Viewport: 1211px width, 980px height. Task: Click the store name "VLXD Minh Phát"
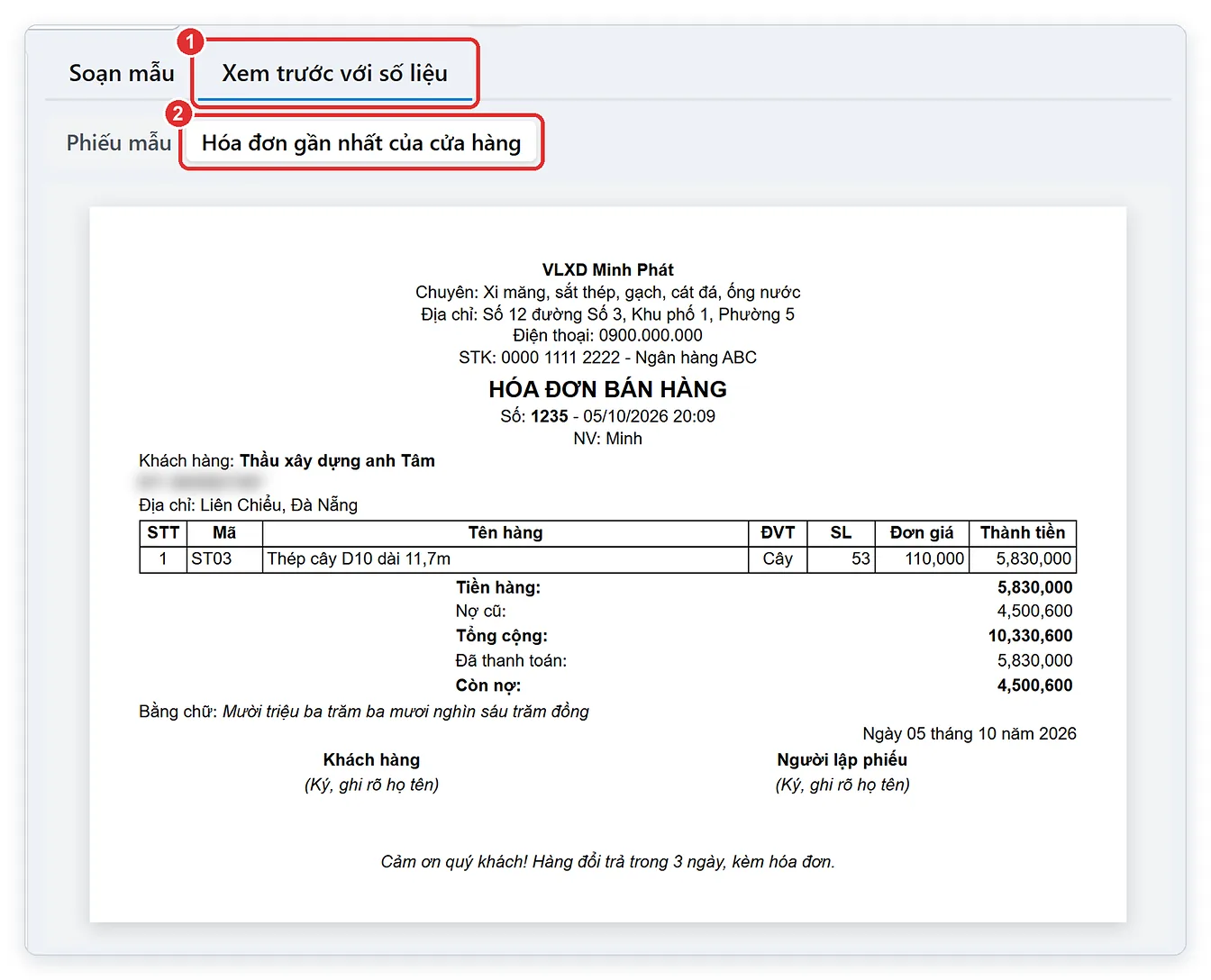tap(608, 270)
